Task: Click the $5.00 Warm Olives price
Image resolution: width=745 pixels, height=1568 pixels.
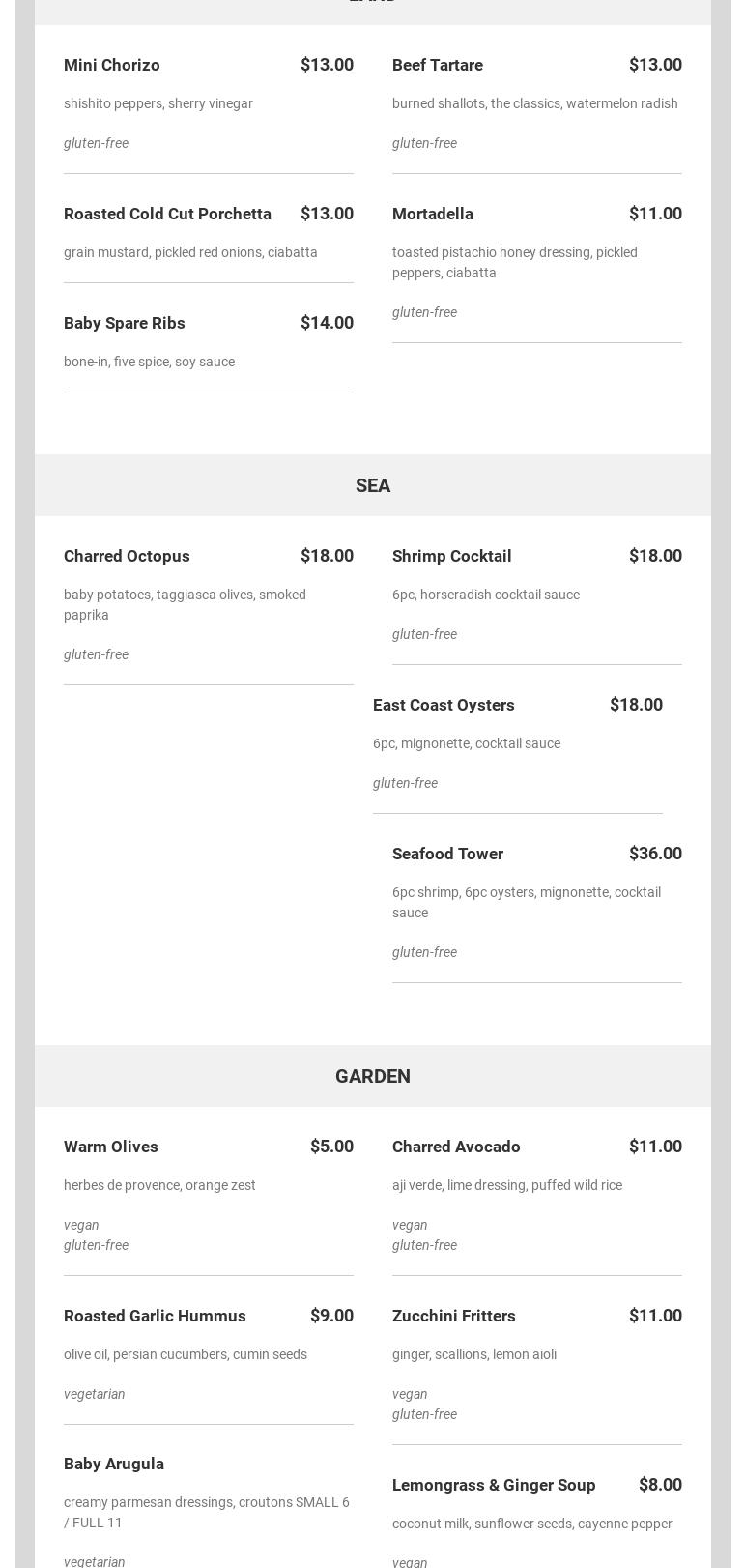Action: [x=331, y=1147]
